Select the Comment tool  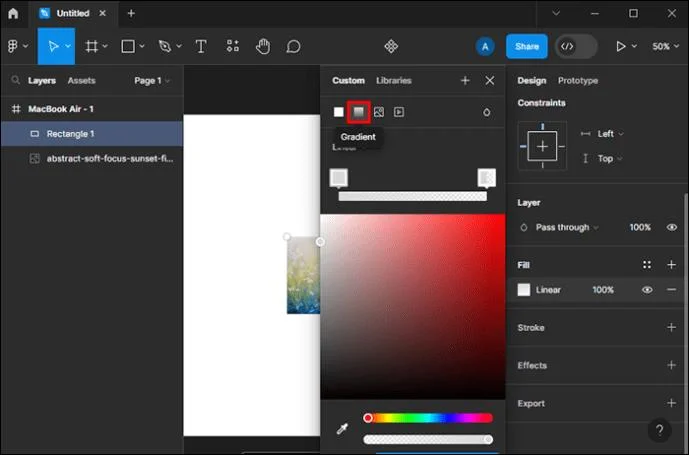pyautogui.click(x=293, y=46)
